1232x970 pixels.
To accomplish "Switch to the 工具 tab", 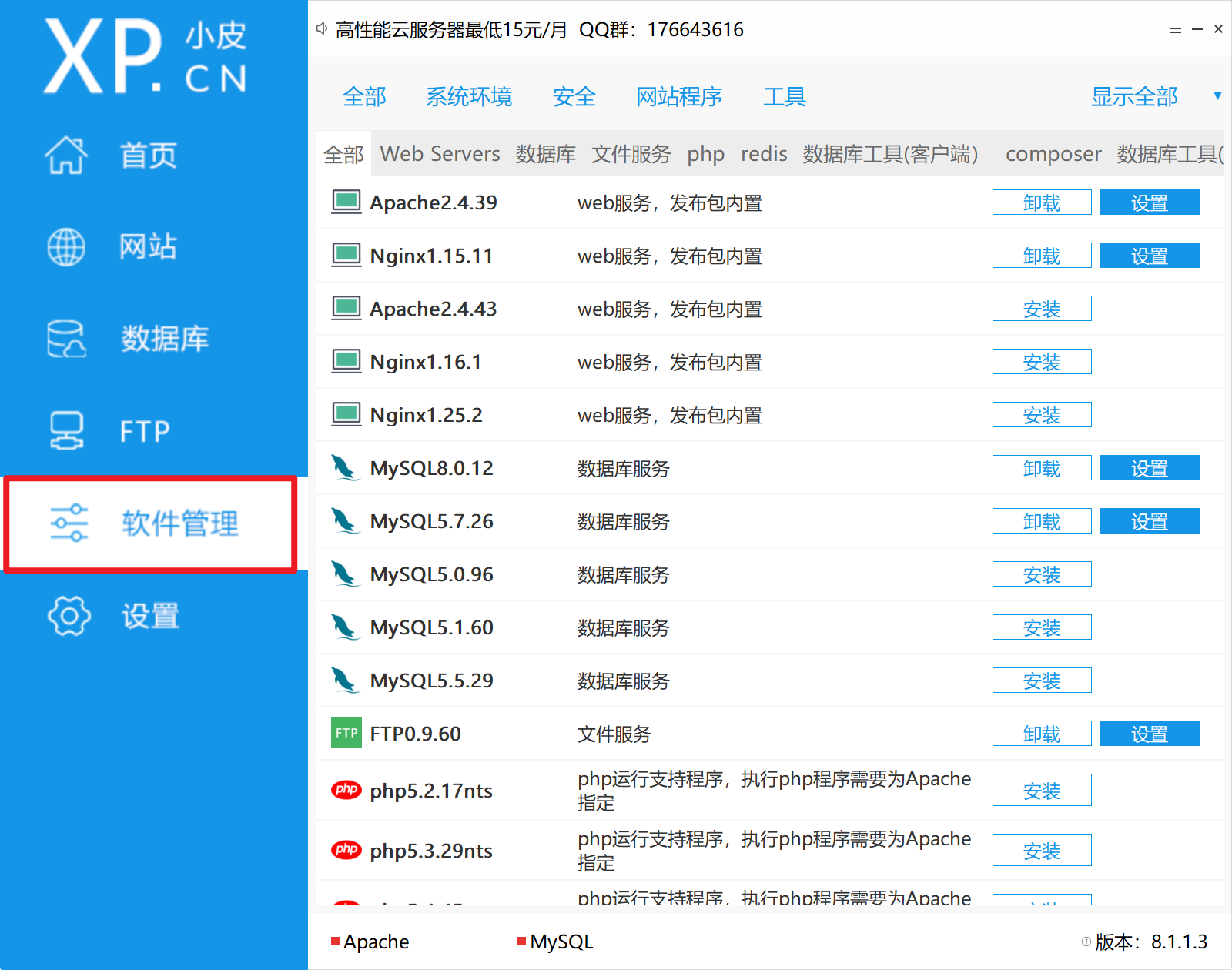I will [x=785, y=97].
